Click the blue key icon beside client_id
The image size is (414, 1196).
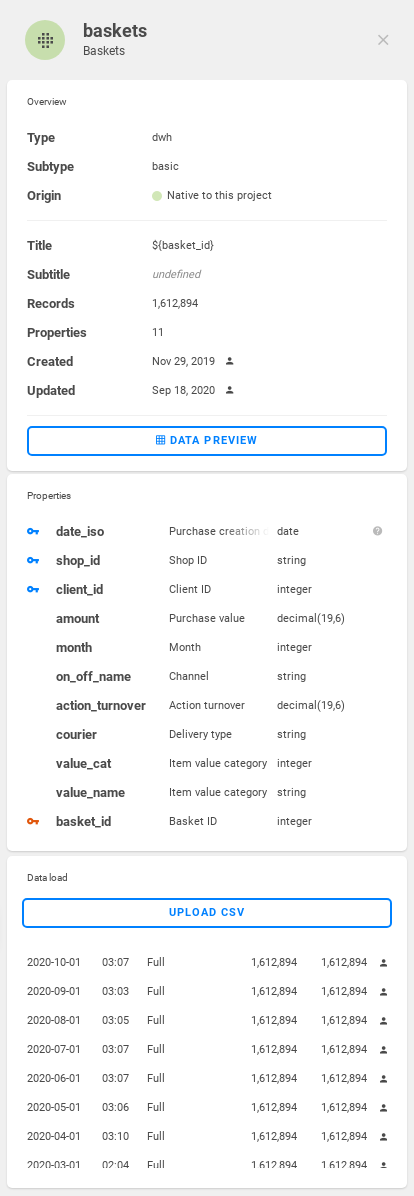(x=33, y=590)
